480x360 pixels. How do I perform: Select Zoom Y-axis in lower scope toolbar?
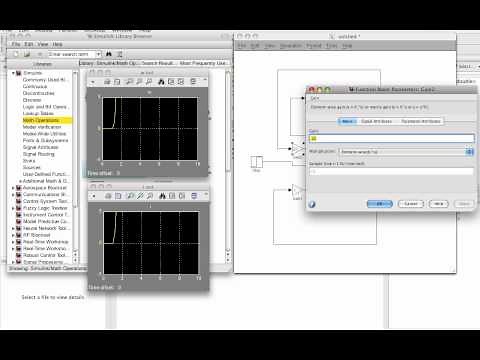coord(150,196)
